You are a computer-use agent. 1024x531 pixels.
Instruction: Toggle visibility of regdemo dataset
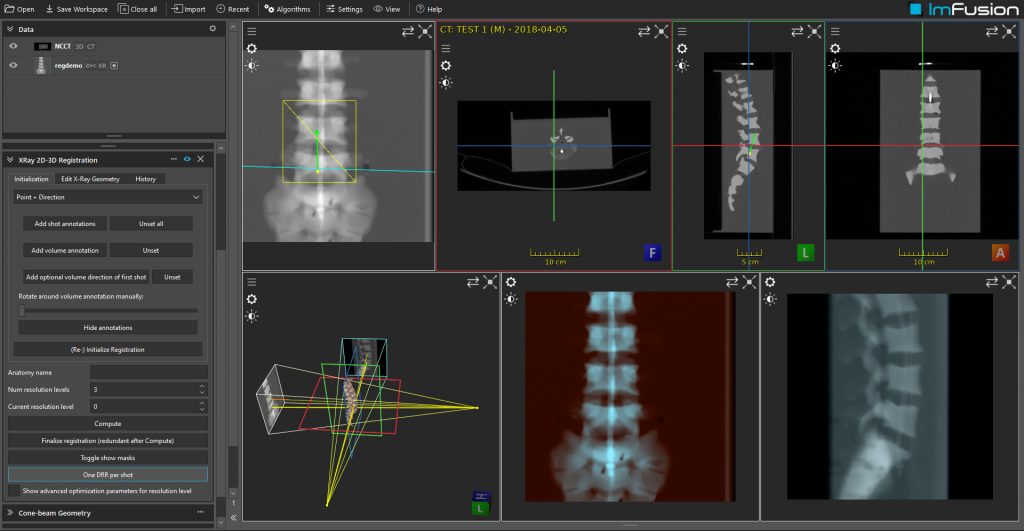pos(14,65)
